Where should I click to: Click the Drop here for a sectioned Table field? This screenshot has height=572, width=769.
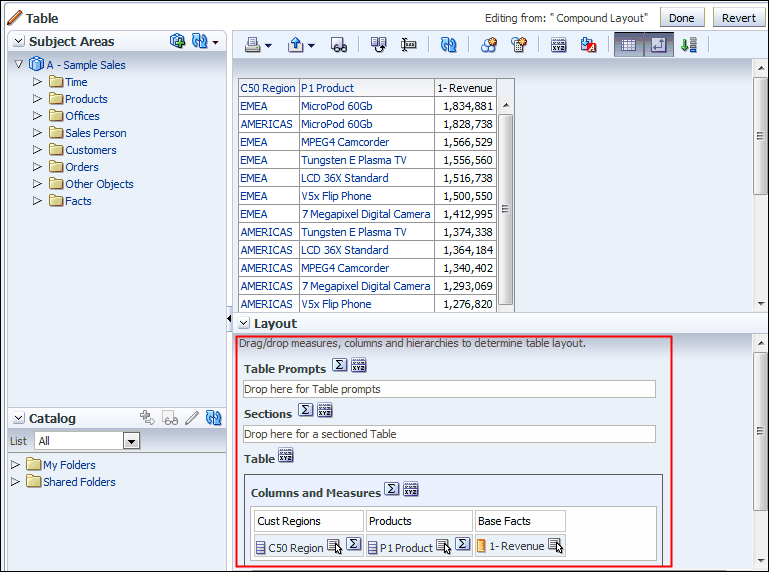(x=449, y=434)
